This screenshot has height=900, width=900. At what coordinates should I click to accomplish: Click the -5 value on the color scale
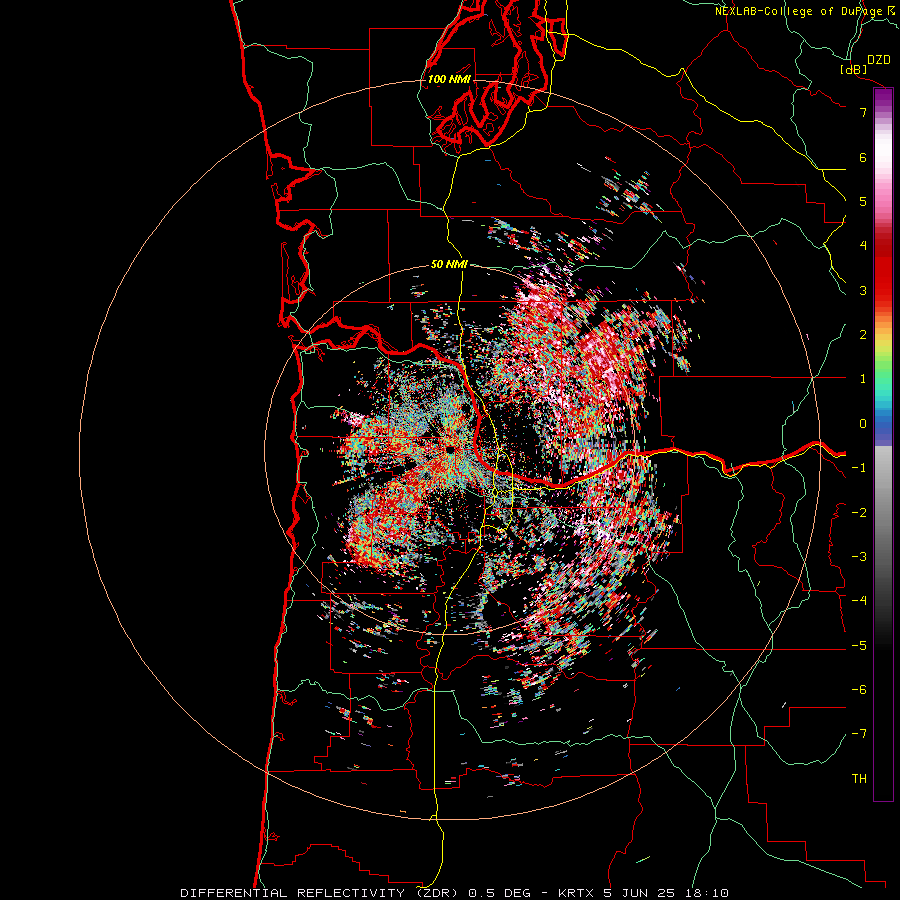pyautogui.click(x=859, y=646)
